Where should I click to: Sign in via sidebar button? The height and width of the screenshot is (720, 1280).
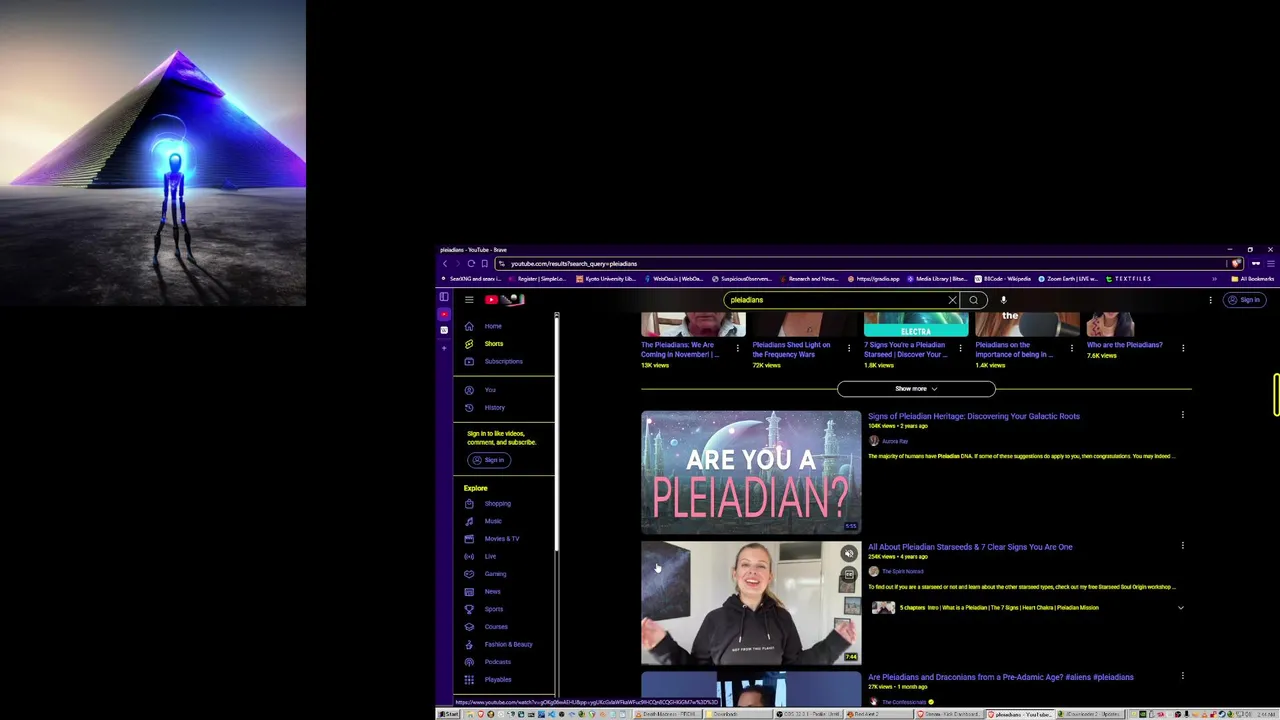click(x=489, y=460)
